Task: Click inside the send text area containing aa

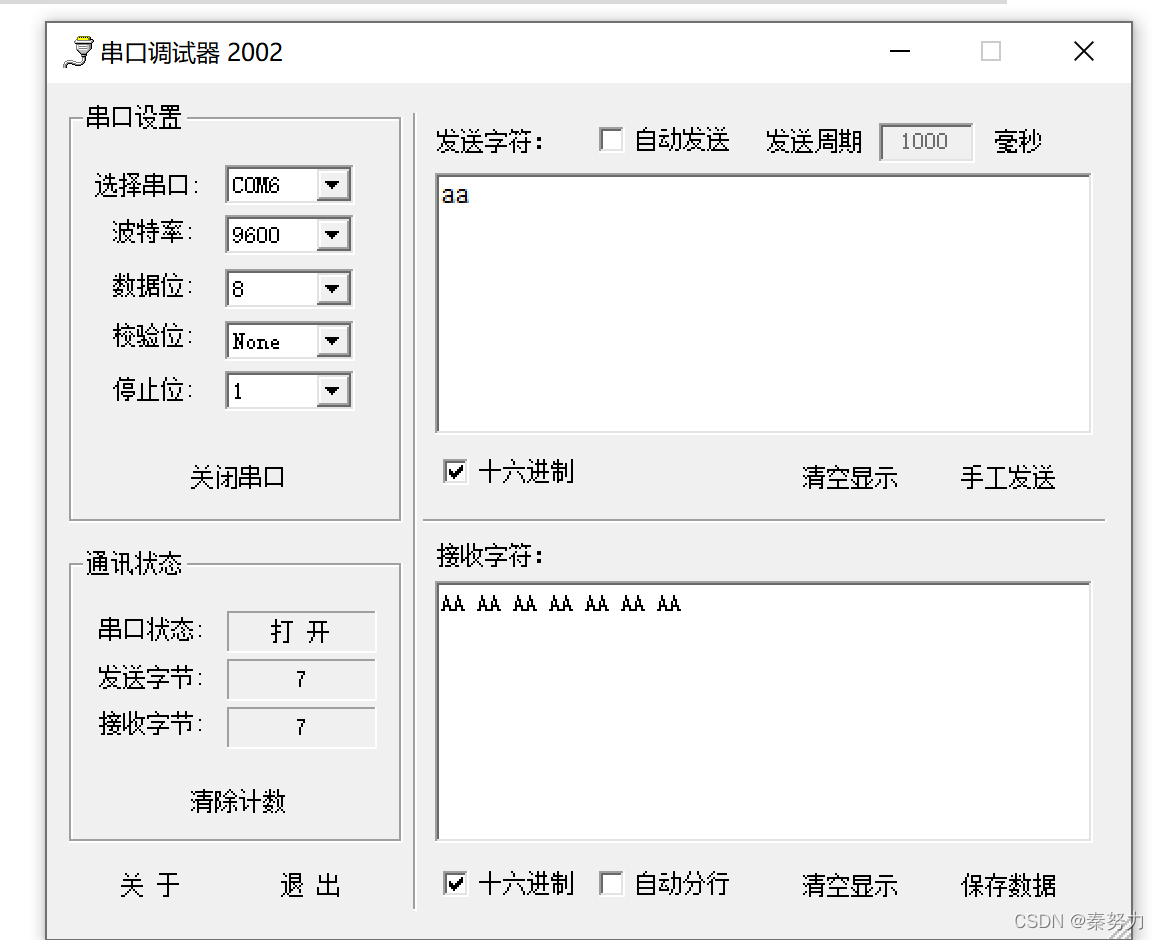Action: coord(764,303)
